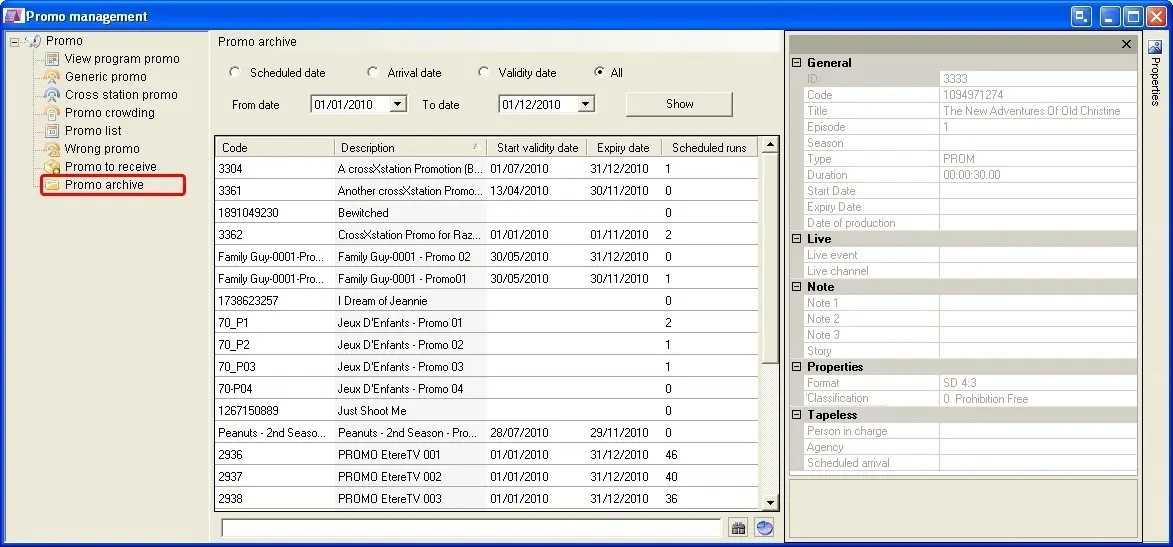Click the blue pie chart icon
The height and width of the screenshot is (547, 1173).
click(x=765, y=528)
